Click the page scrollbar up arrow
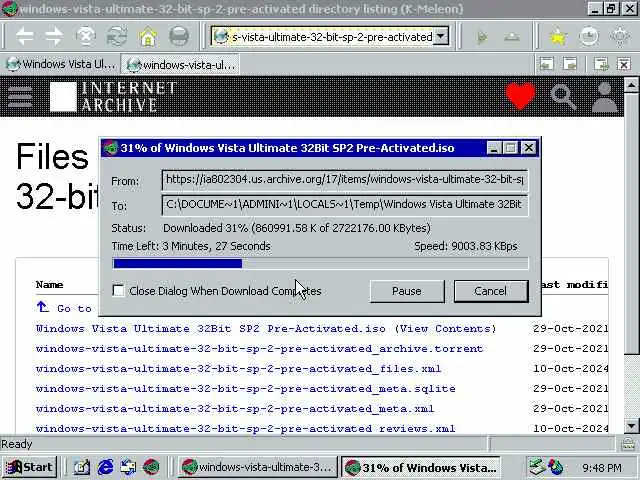This screenshot has height=480, width=640. point(631,85)
